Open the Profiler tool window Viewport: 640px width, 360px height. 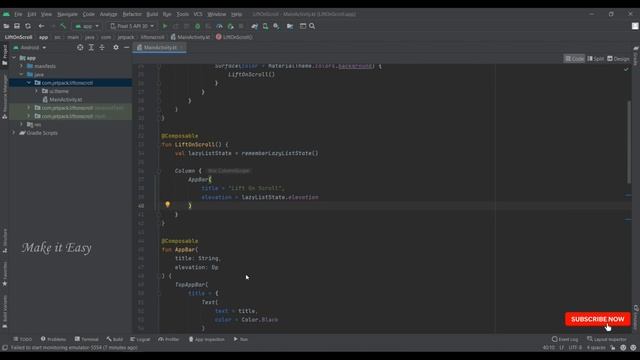tap(169, 339)
